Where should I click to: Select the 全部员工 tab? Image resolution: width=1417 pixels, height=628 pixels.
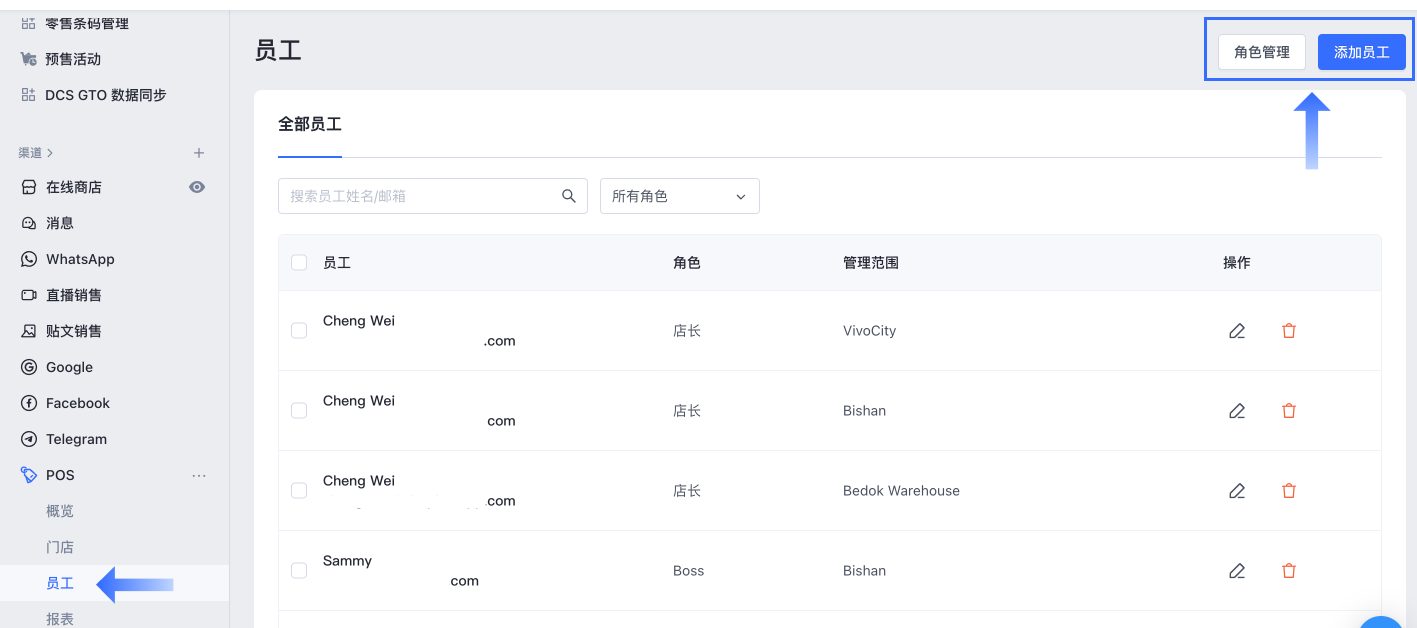[310, 125]
